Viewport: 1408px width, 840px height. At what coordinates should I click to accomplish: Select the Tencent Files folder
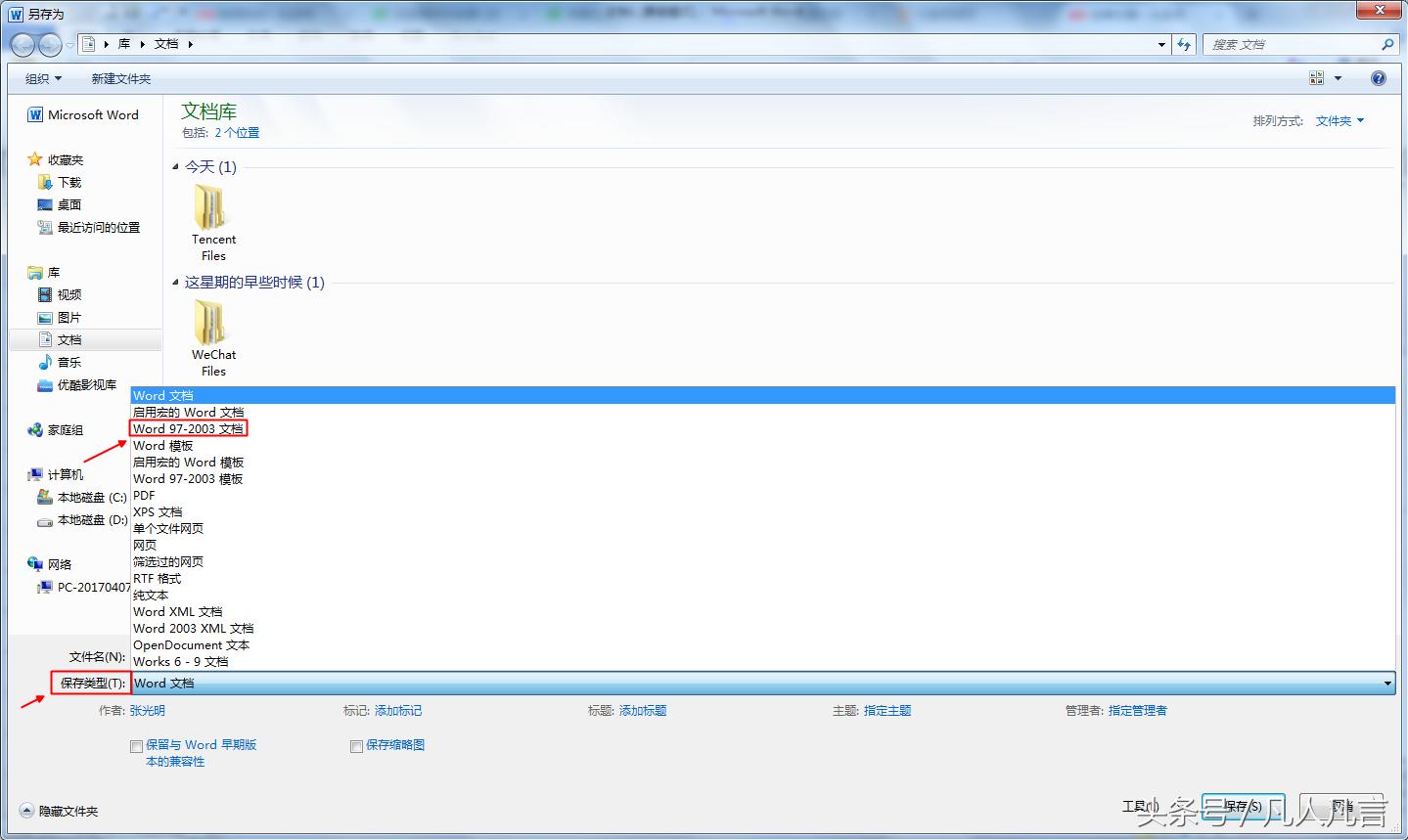[213, 223]
